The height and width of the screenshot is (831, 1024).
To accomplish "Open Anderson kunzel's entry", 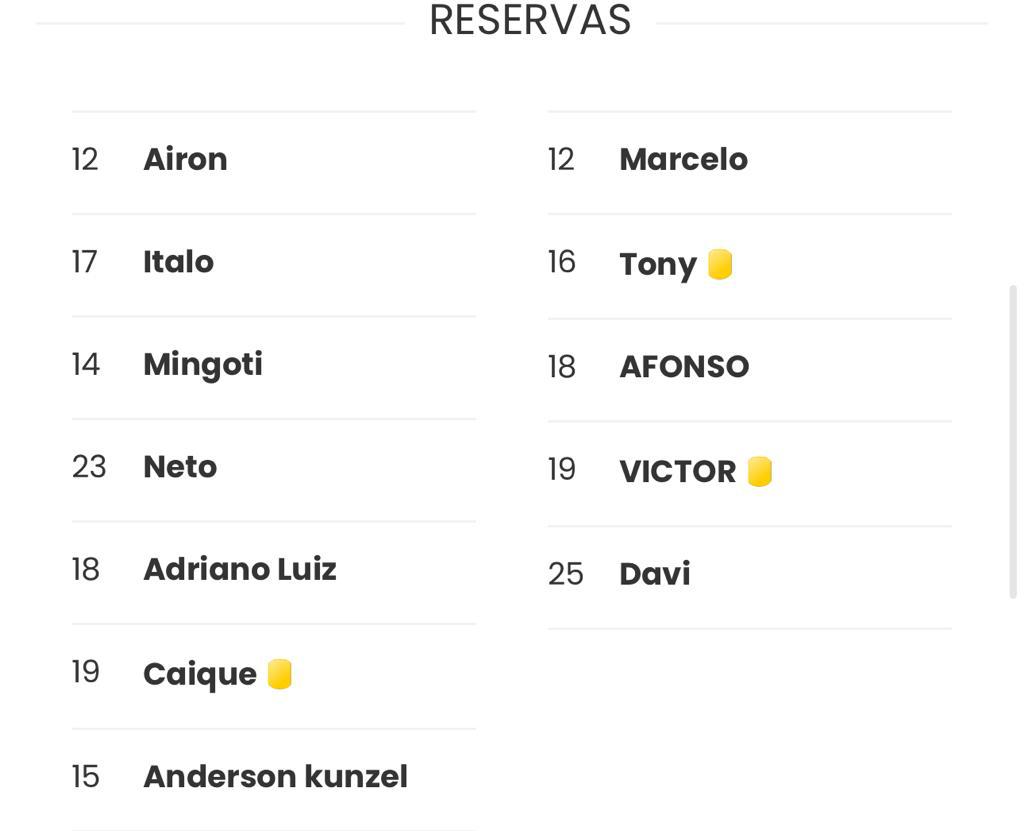I will (x=276, y=777).
